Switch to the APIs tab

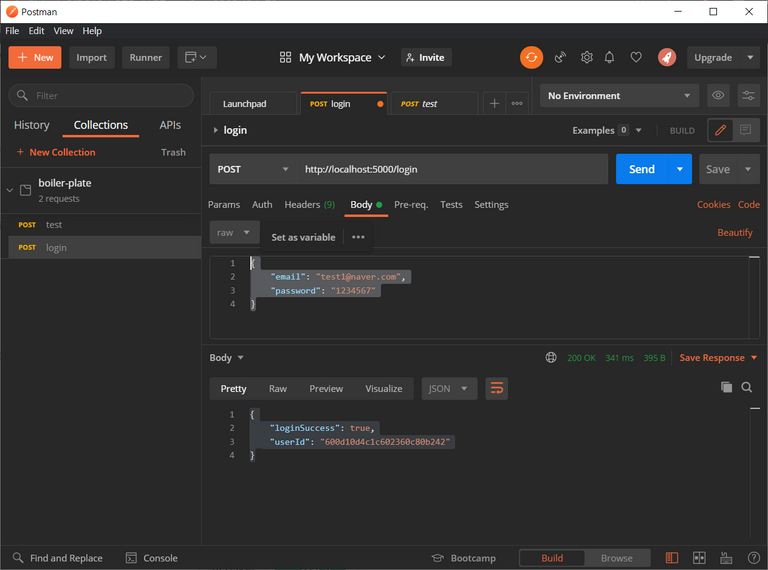tap(170, 125)
